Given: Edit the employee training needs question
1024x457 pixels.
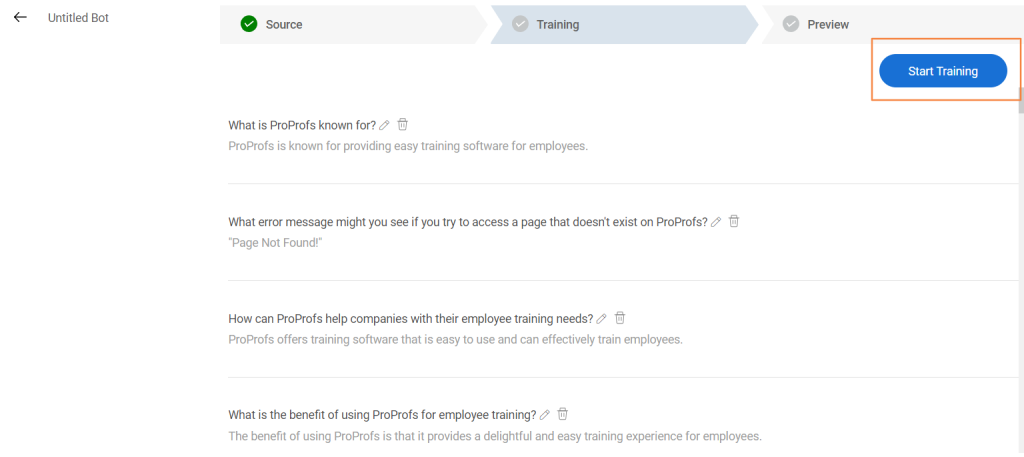Looking at the screenshot, I should (x=602, y=320).
